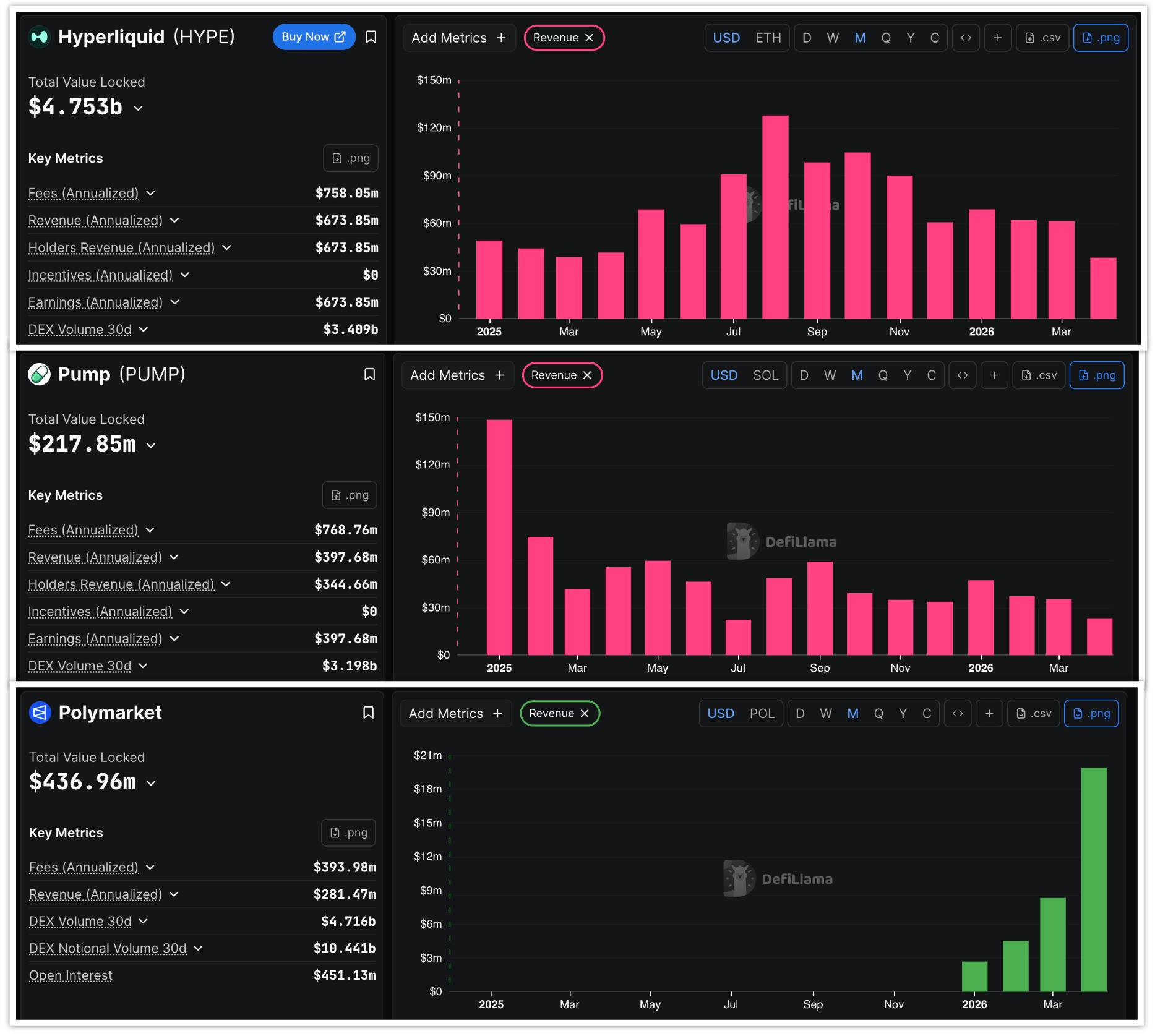
Task: Toggle Polymarket chart currency to POL
Action: coord(762,713)
